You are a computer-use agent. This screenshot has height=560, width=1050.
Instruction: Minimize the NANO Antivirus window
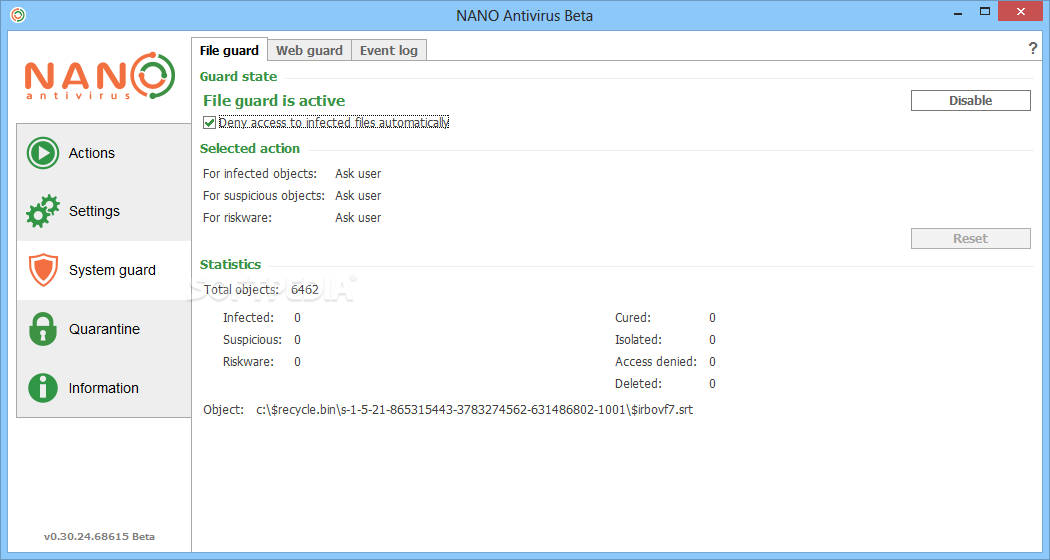pos(956,11)
